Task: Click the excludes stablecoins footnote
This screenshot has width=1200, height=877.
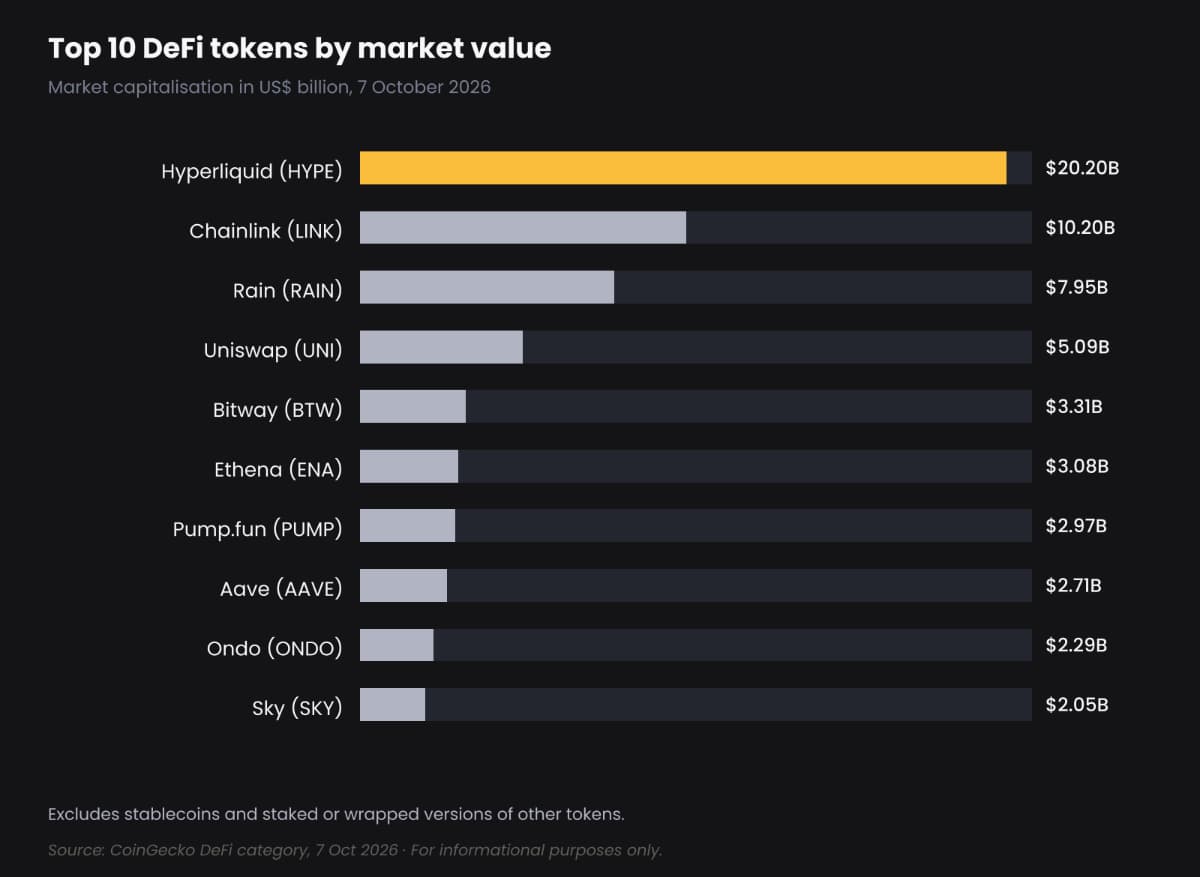Action: (x=336, y=814)
